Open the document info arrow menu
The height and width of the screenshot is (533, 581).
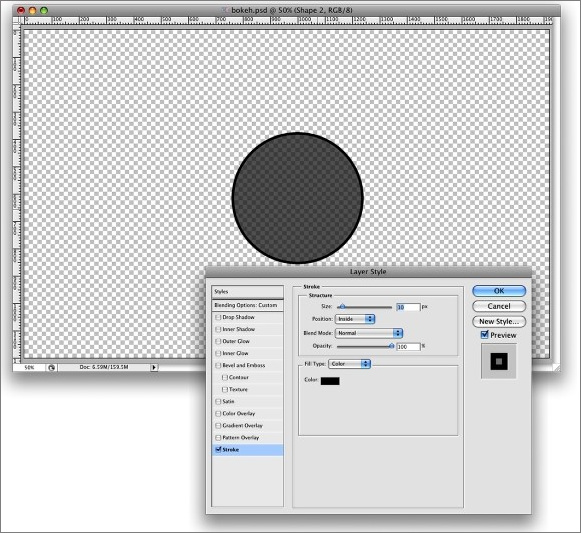(154, 367)
